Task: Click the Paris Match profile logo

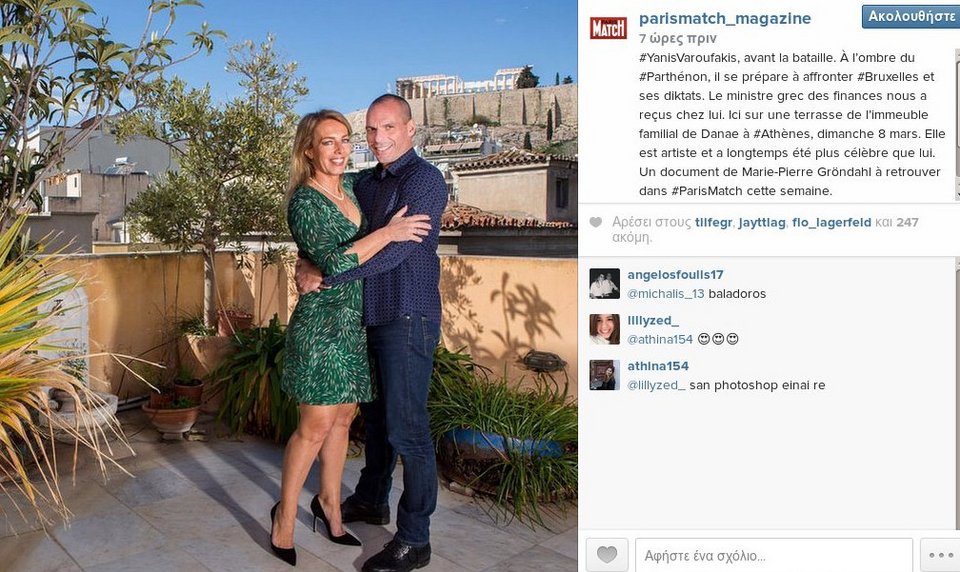Action: pos(608,28)
